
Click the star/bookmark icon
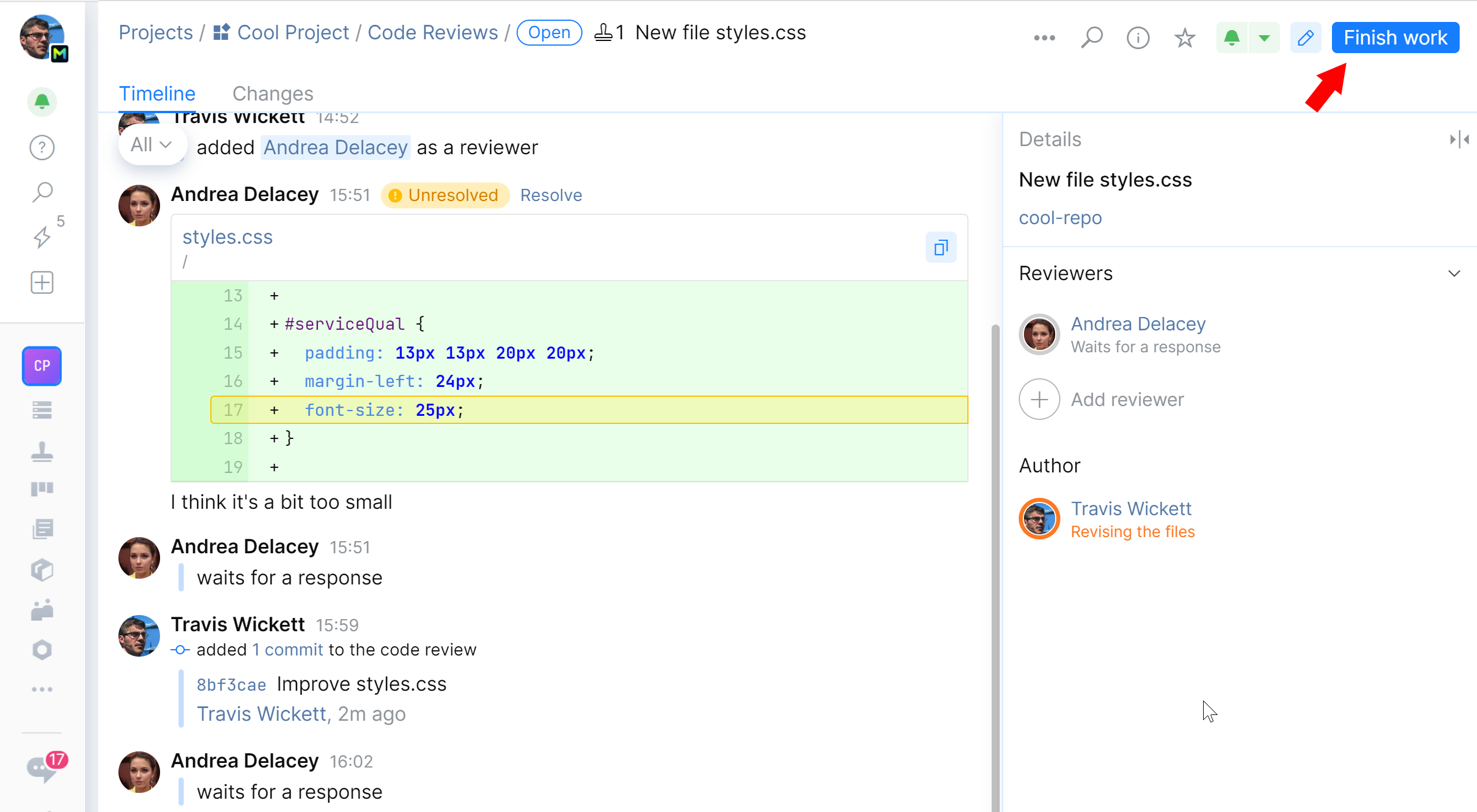point(1183,38)
